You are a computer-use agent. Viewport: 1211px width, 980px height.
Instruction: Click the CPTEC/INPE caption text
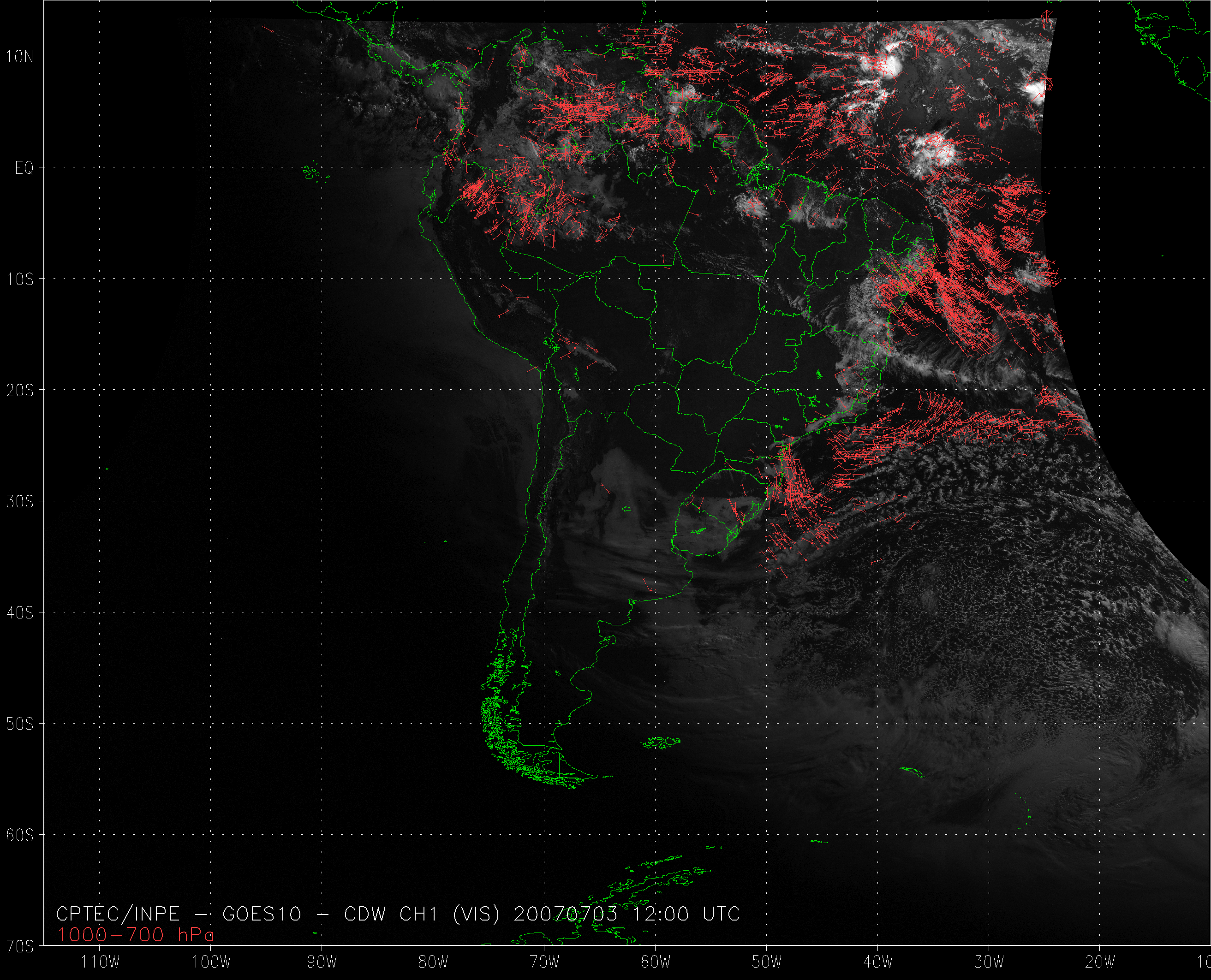pyautogui.click(x=118, y=914)
